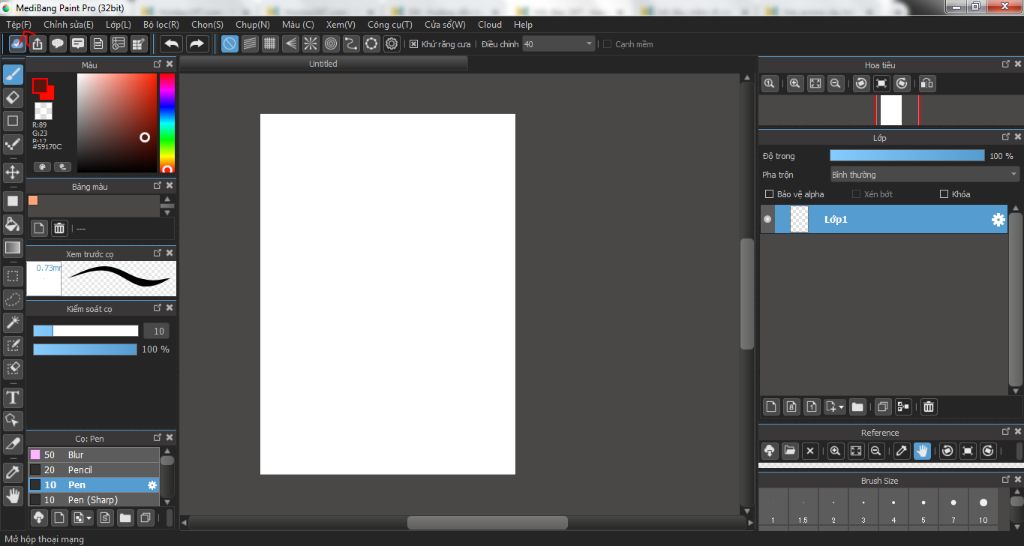
Task: Open the Lớp(L) menu
Action: (x=118, y=24)
